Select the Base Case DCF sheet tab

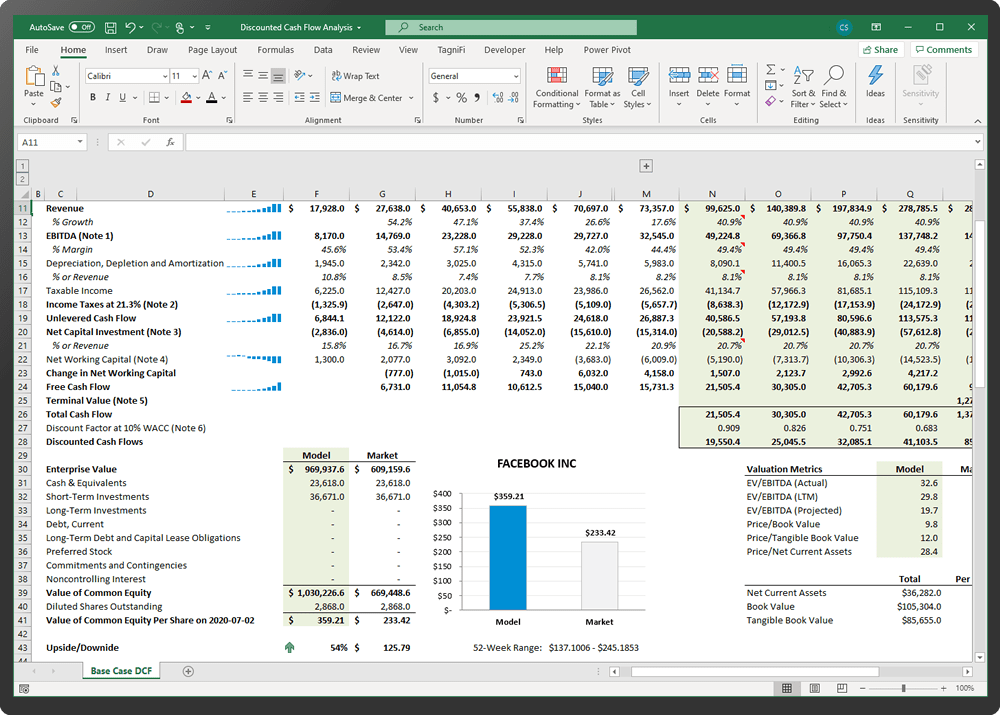(121, 671)
